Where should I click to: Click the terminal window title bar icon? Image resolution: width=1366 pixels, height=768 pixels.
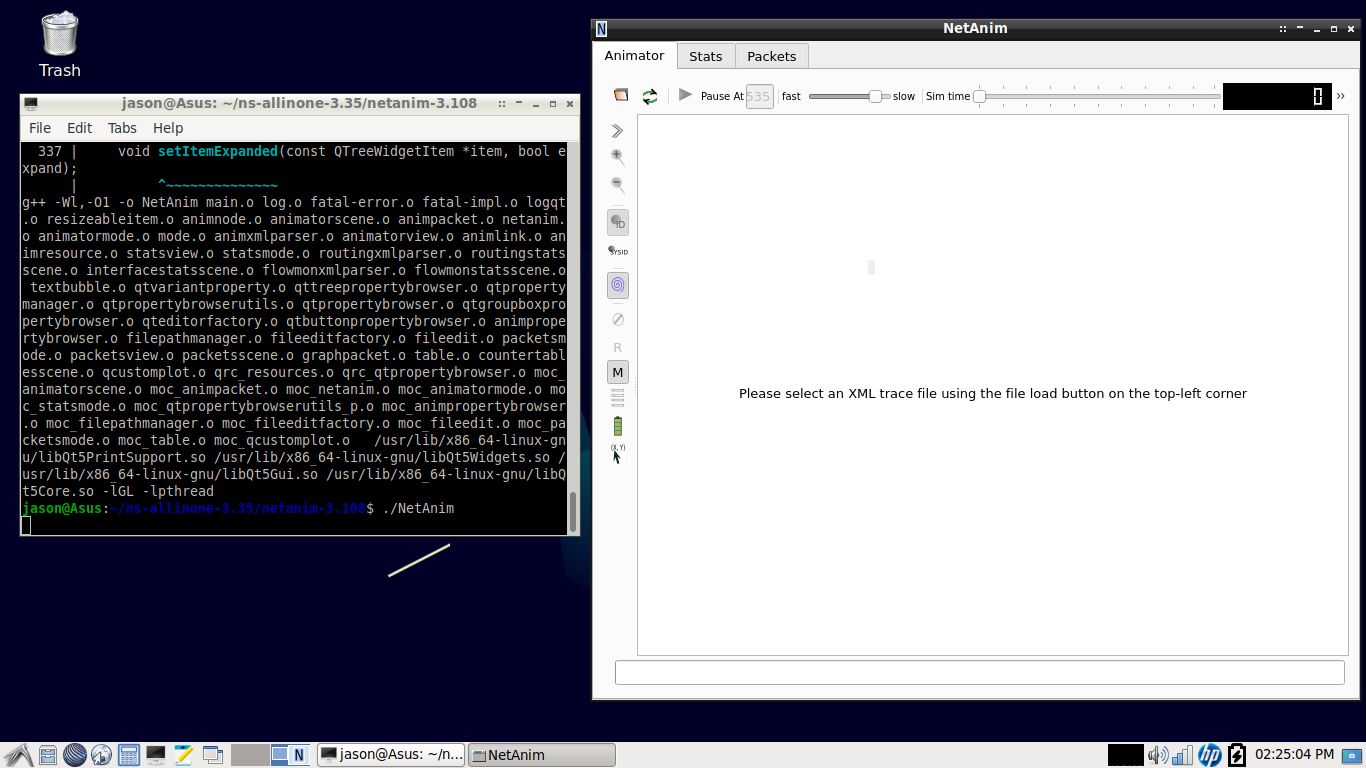[31, 103]
